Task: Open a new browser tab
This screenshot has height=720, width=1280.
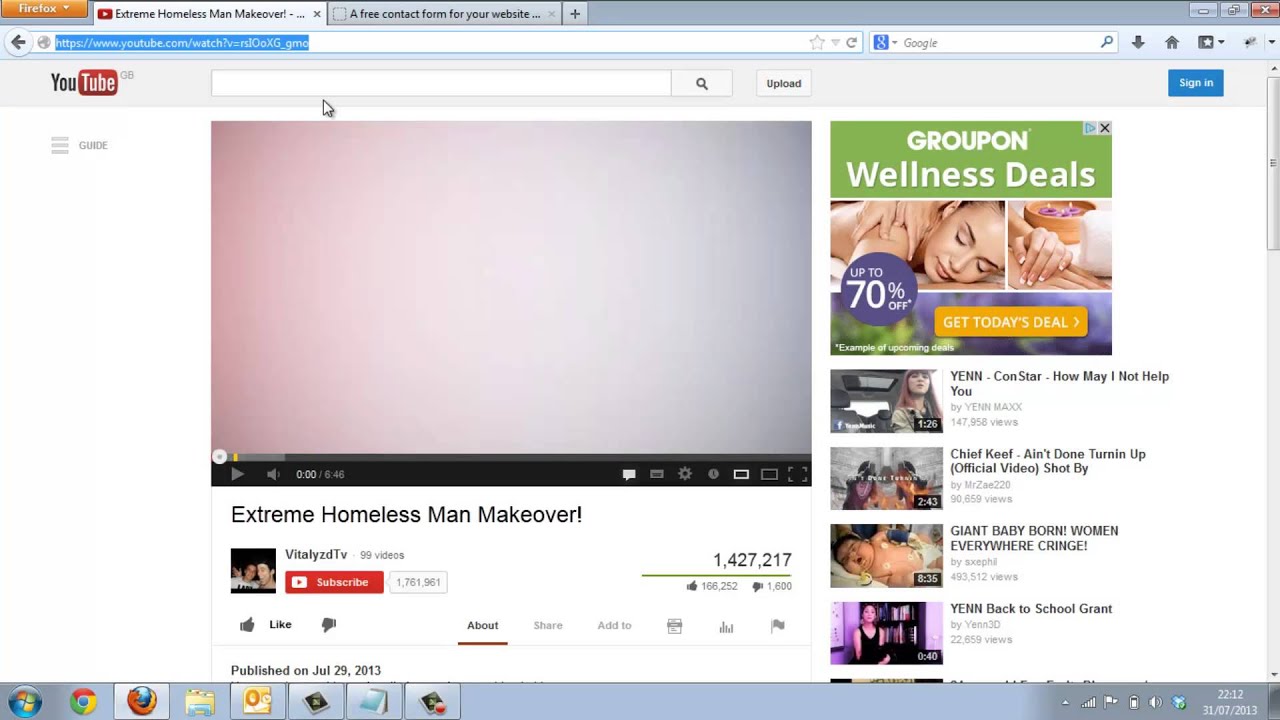Action: tap(575, 14)
